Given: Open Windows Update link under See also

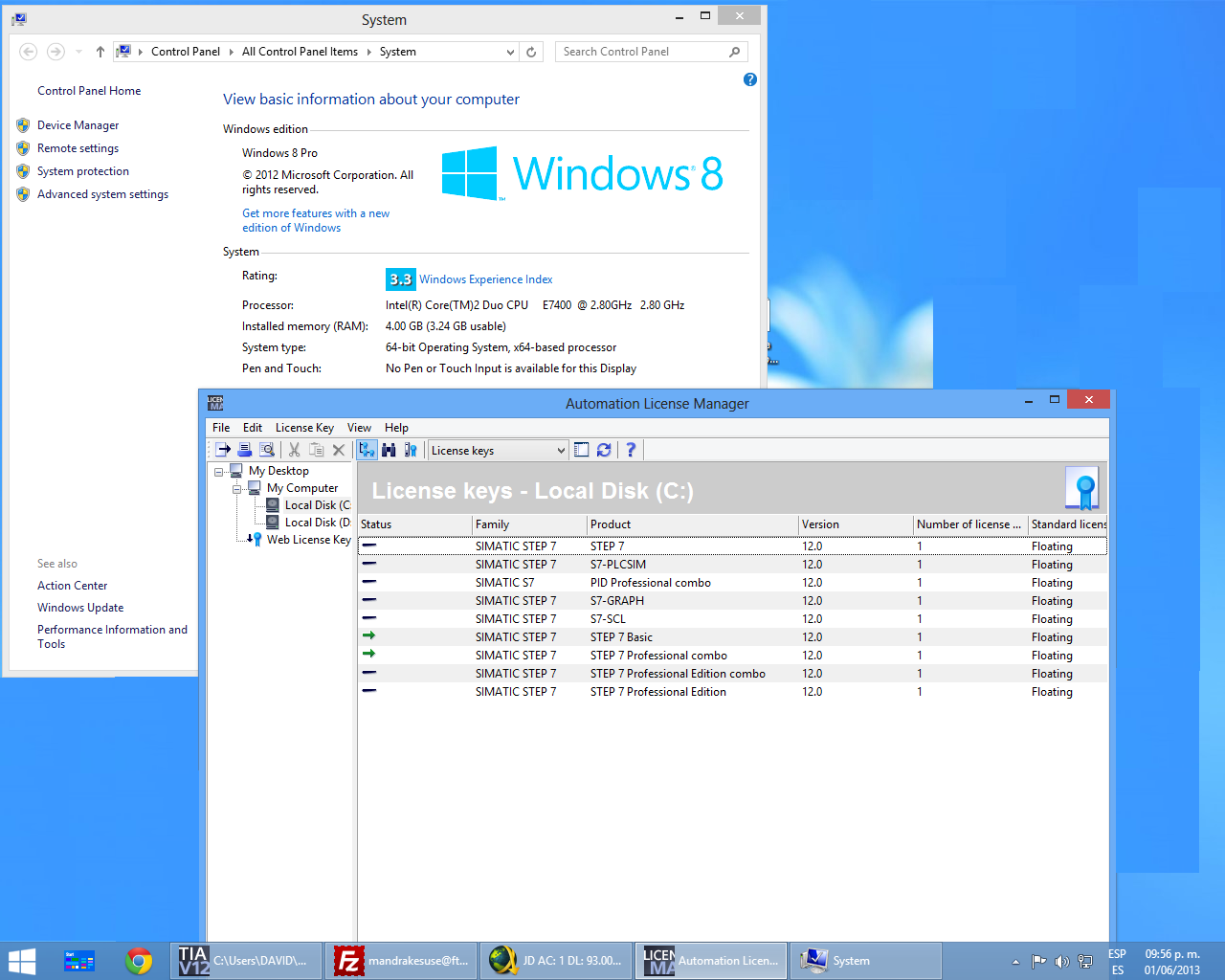Looking at the screenshot, I should pos(80,608).
